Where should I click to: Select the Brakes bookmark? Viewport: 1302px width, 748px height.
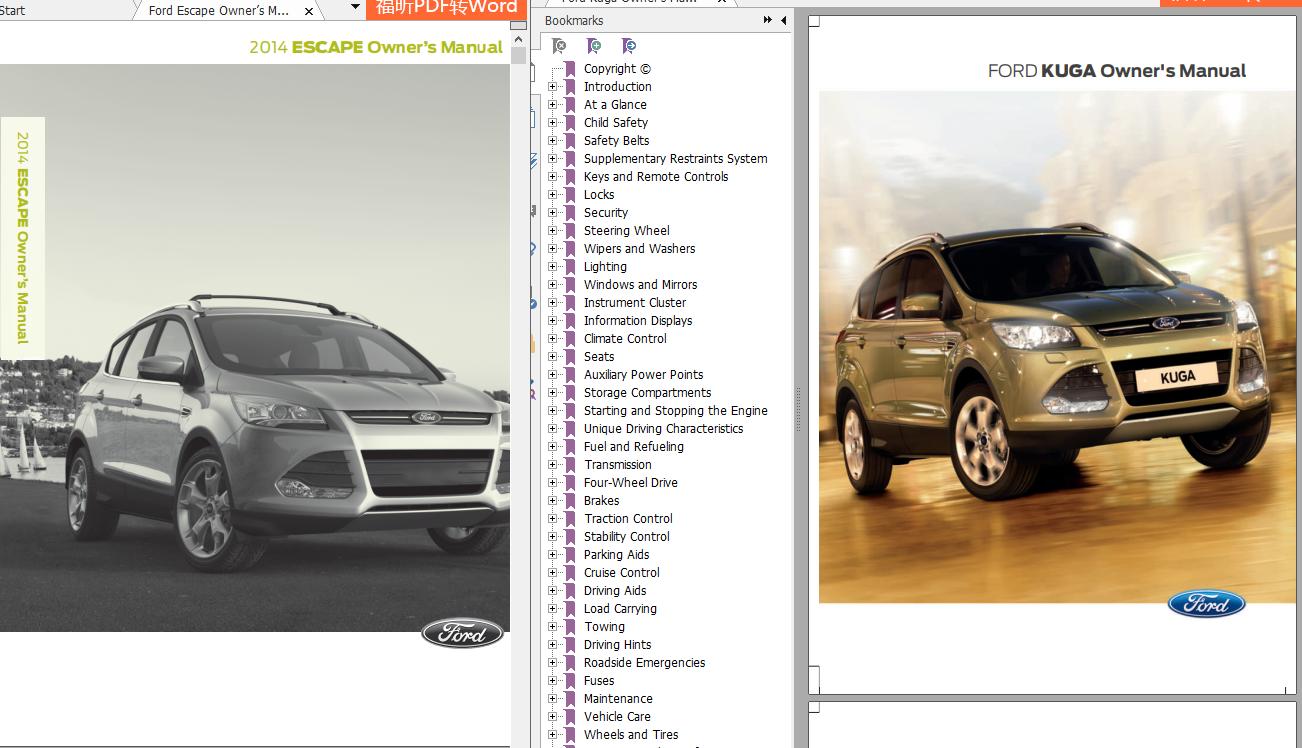click(x=602, y=501)
